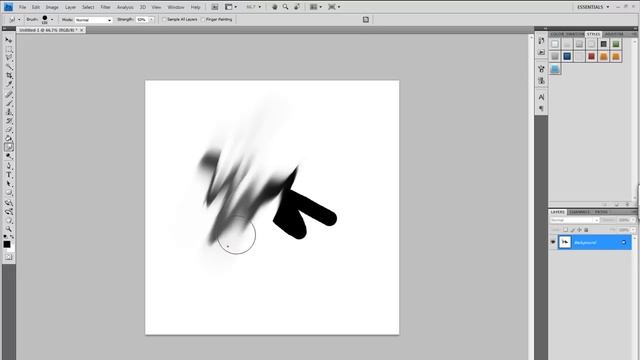Select the Move tool
Viewport: 640px width, 360px height.
click(x=9, y=40)
